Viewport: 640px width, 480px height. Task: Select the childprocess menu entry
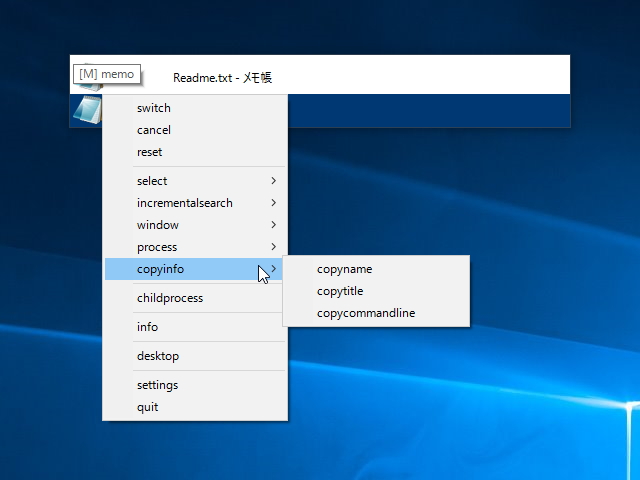tap(195, 298)
